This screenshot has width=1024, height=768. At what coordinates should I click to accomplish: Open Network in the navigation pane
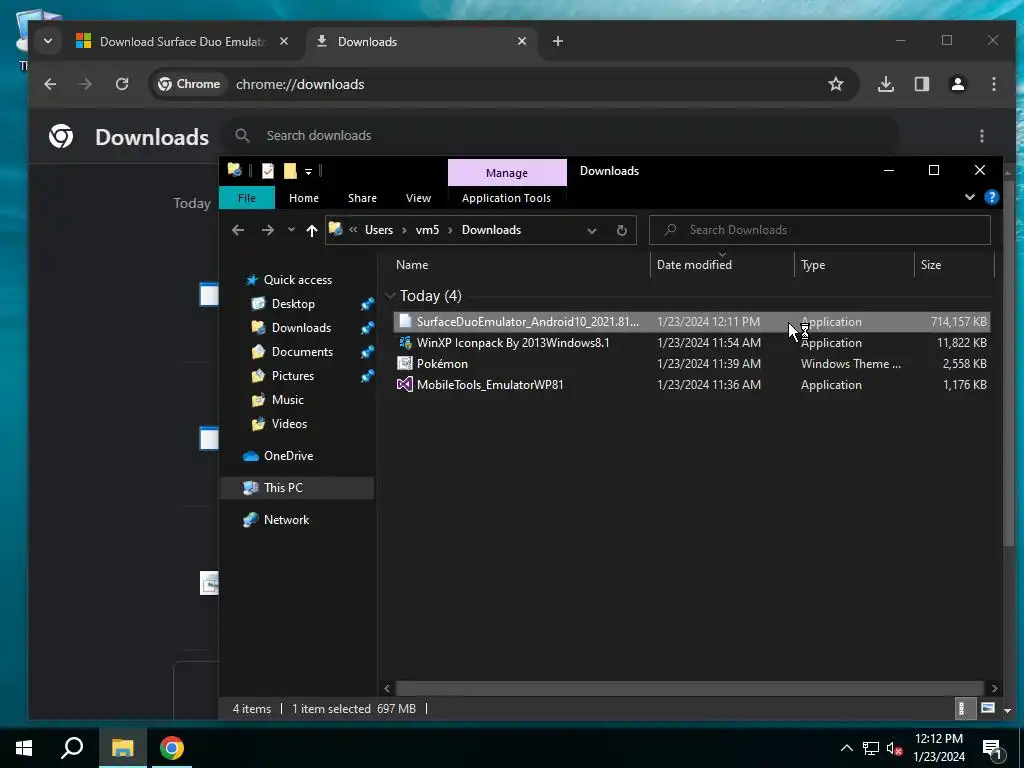click(286, 520)
